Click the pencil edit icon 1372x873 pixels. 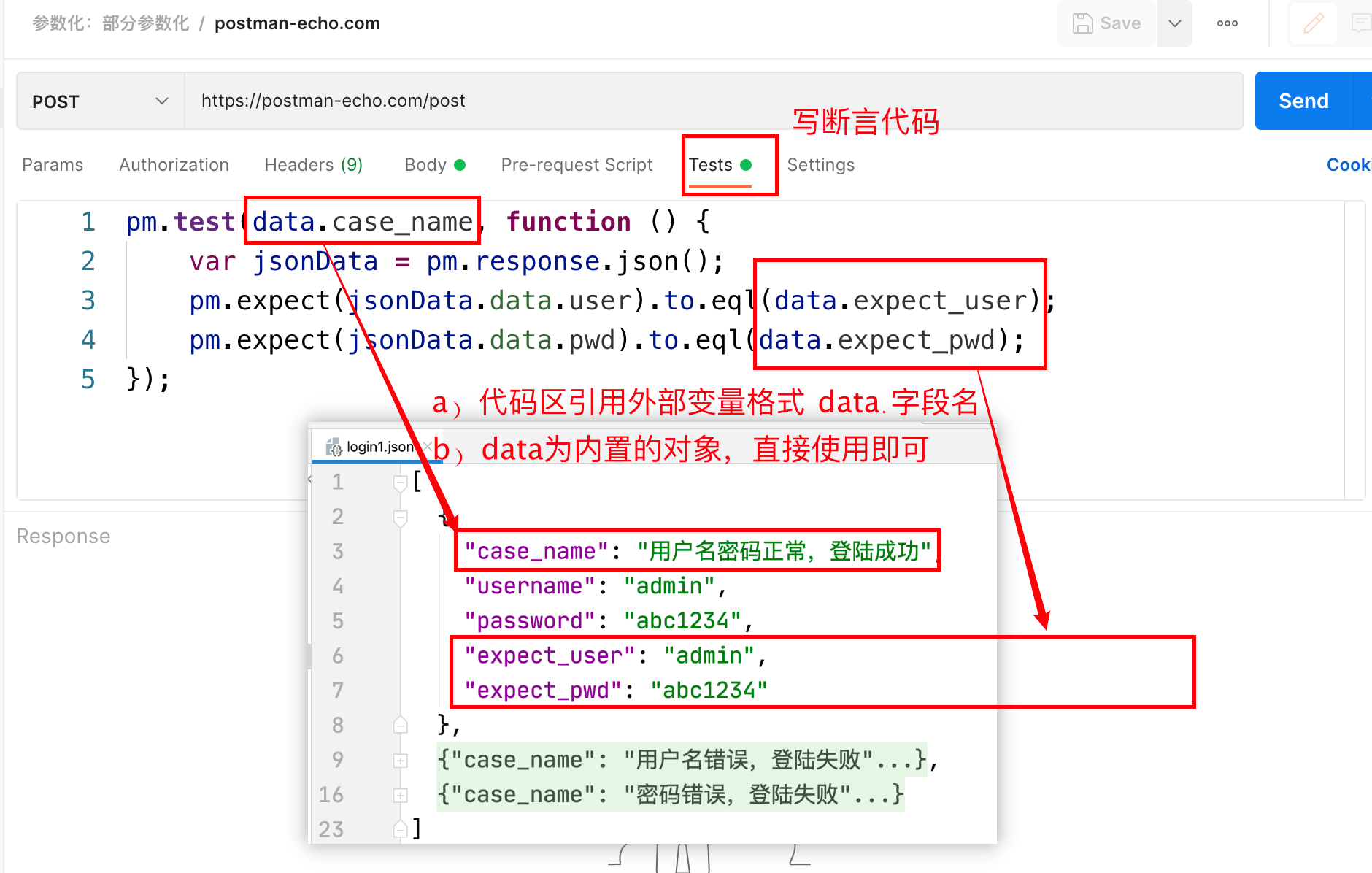[x=1313, y=23]
